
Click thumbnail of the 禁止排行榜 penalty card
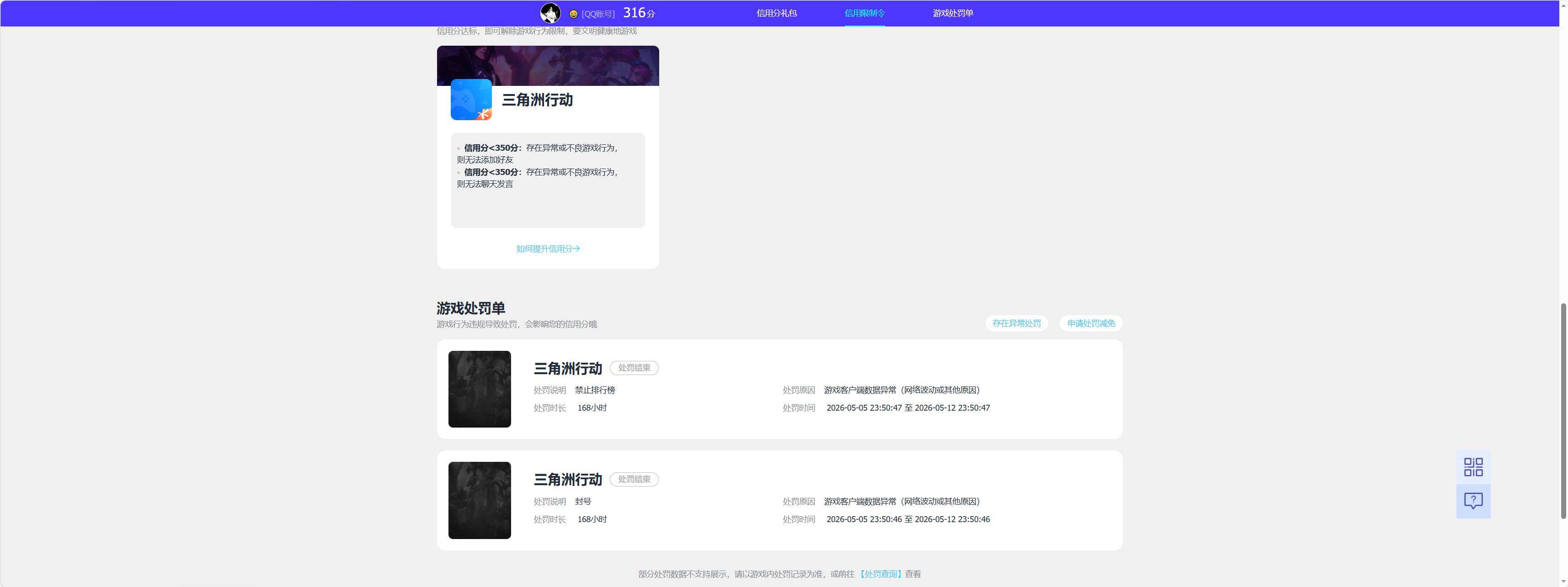(x=480, y=389)
